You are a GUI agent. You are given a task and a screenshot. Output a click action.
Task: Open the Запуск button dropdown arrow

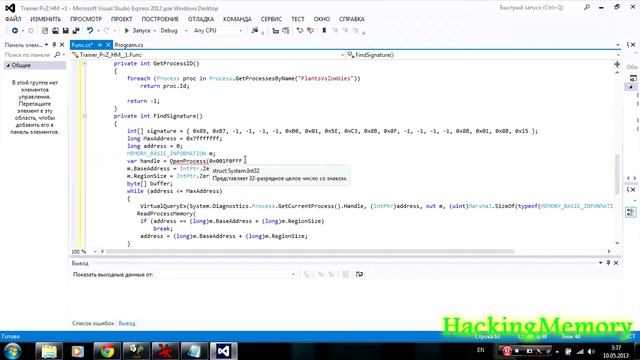(154, 31)
